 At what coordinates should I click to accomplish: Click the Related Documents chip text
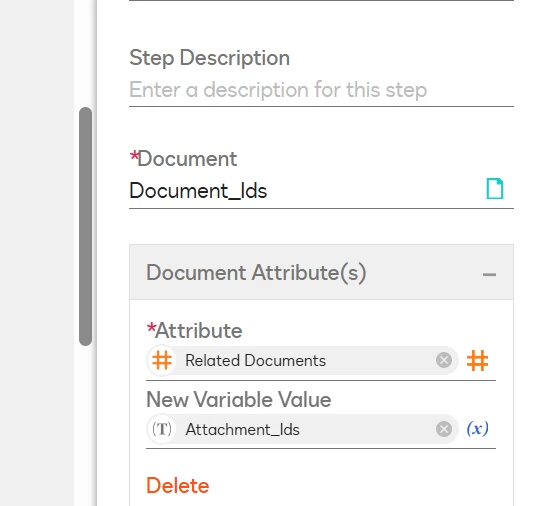tap(255, 360)
